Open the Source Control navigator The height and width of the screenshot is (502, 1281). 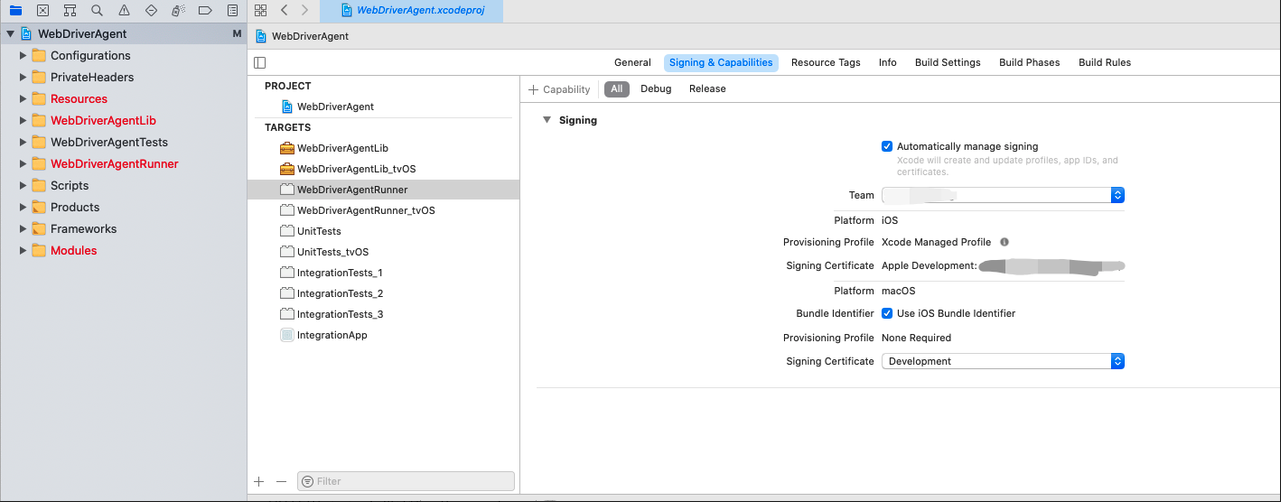tap(42, 11)
